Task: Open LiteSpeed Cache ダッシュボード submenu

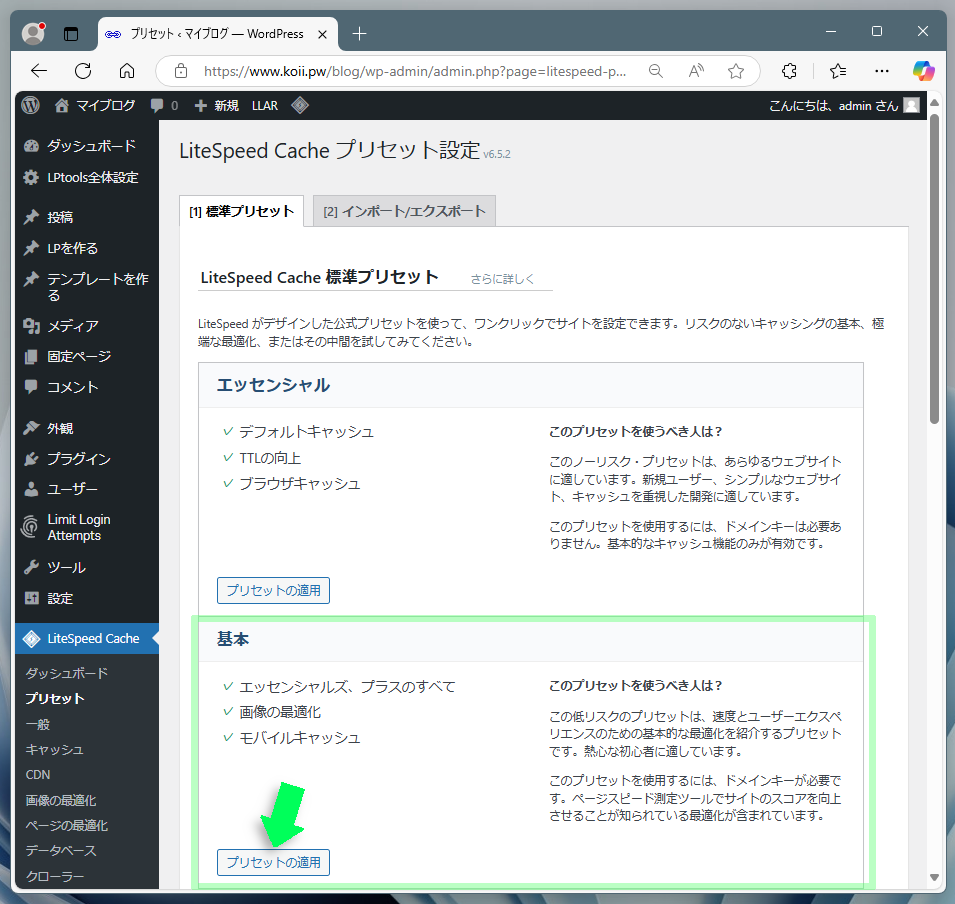Action: [x=67, y=673]
